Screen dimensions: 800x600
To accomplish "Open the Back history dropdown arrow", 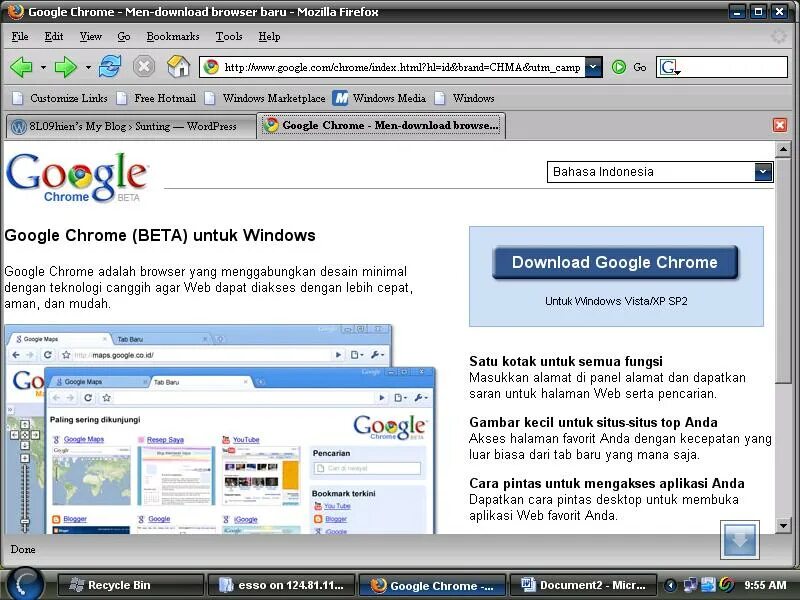I will (x=43, y=67).
